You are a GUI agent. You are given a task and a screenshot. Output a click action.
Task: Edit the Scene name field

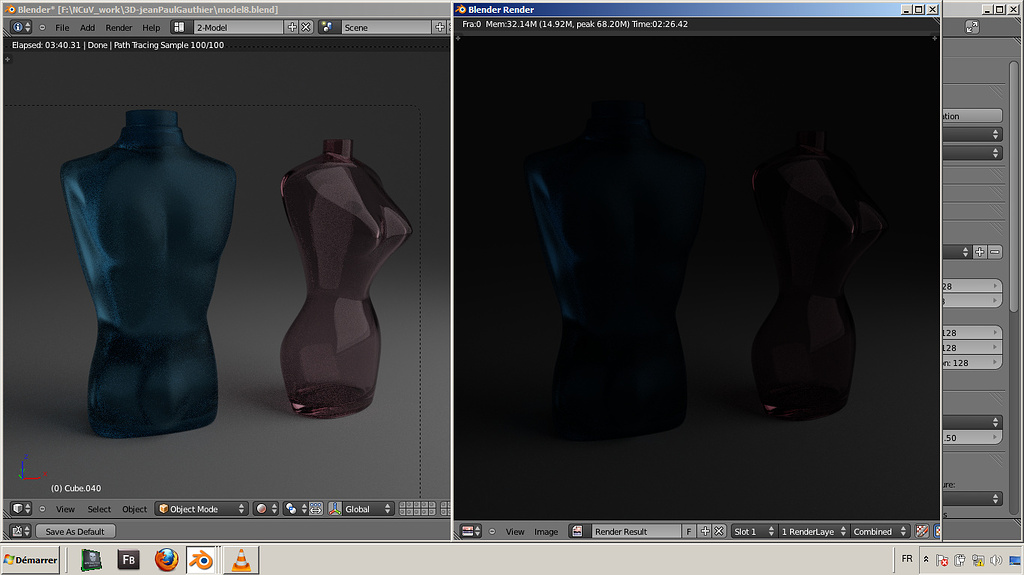(387, 27)
